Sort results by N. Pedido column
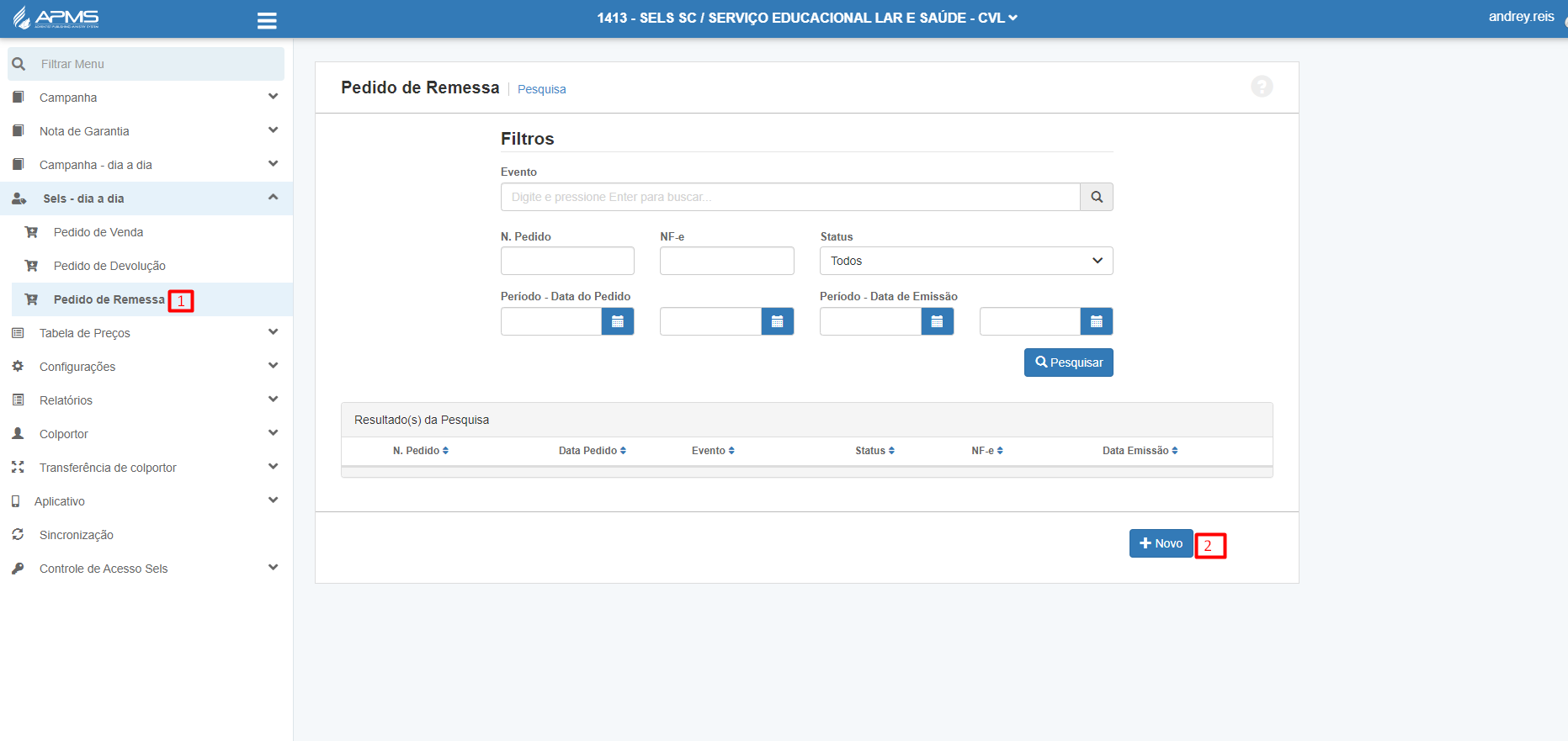The width and height of the screenshot is (1568, 741). click(x=421, y=451)
